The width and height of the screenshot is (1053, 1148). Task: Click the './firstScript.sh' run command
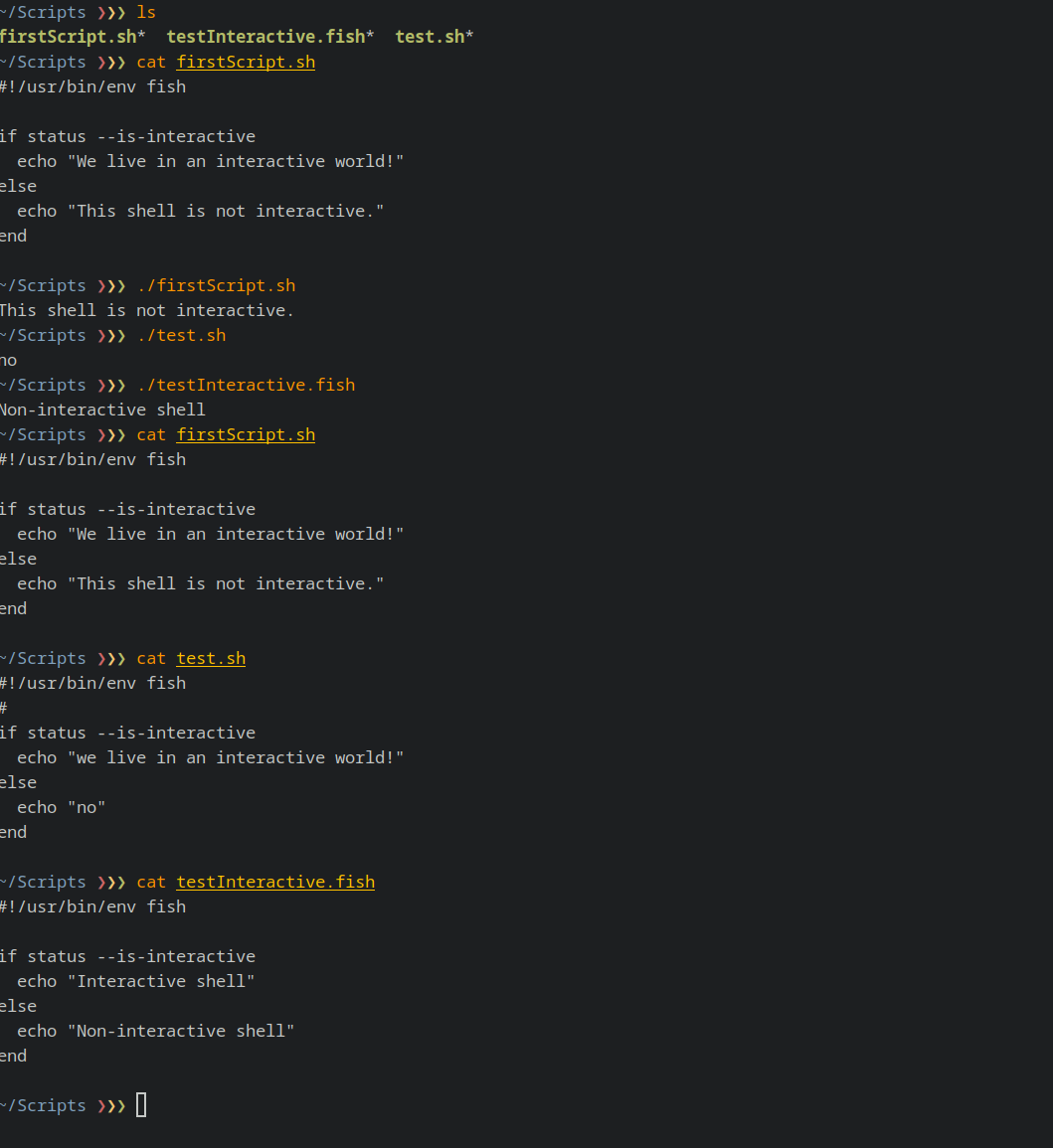point(216,285)
